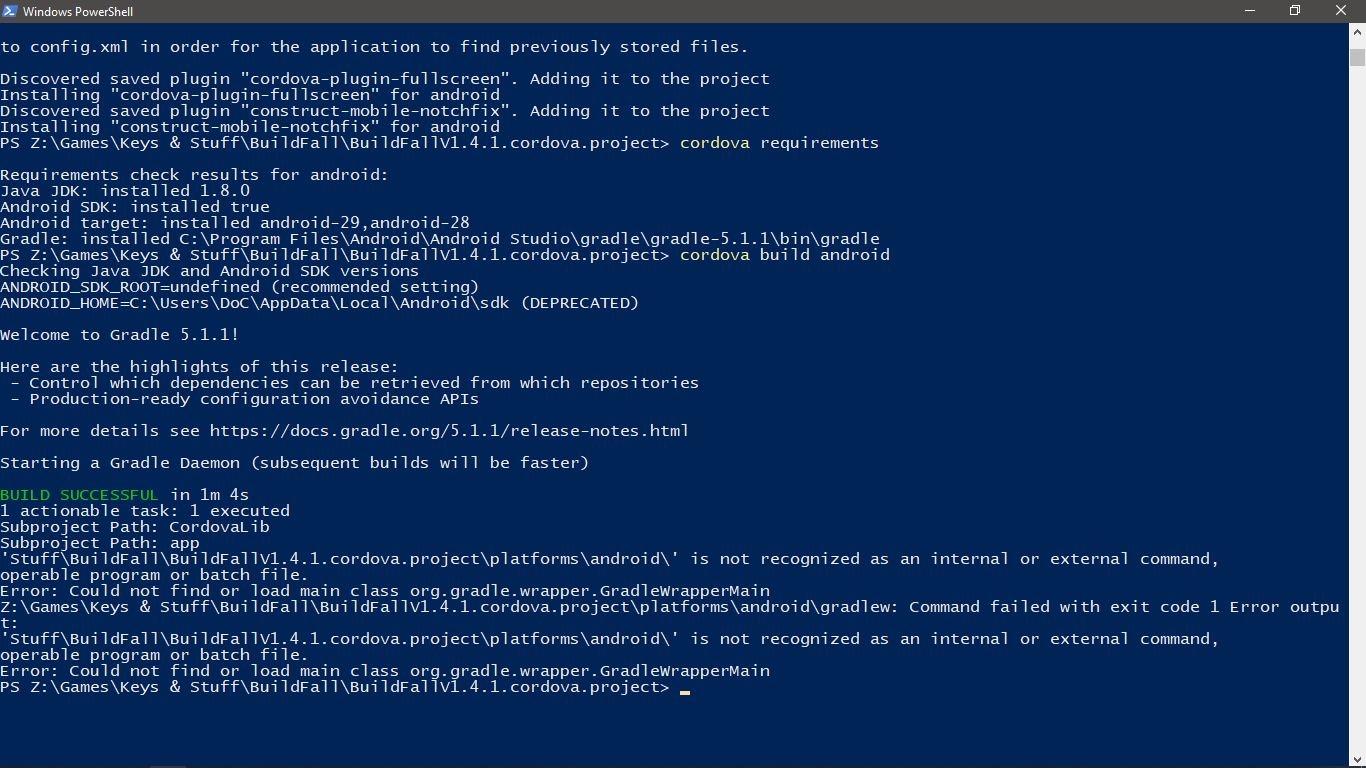Restore down the PowerShell window
Image resolution: width=1366 pixels, height=768 pixels.
(x=1295, y=11)
